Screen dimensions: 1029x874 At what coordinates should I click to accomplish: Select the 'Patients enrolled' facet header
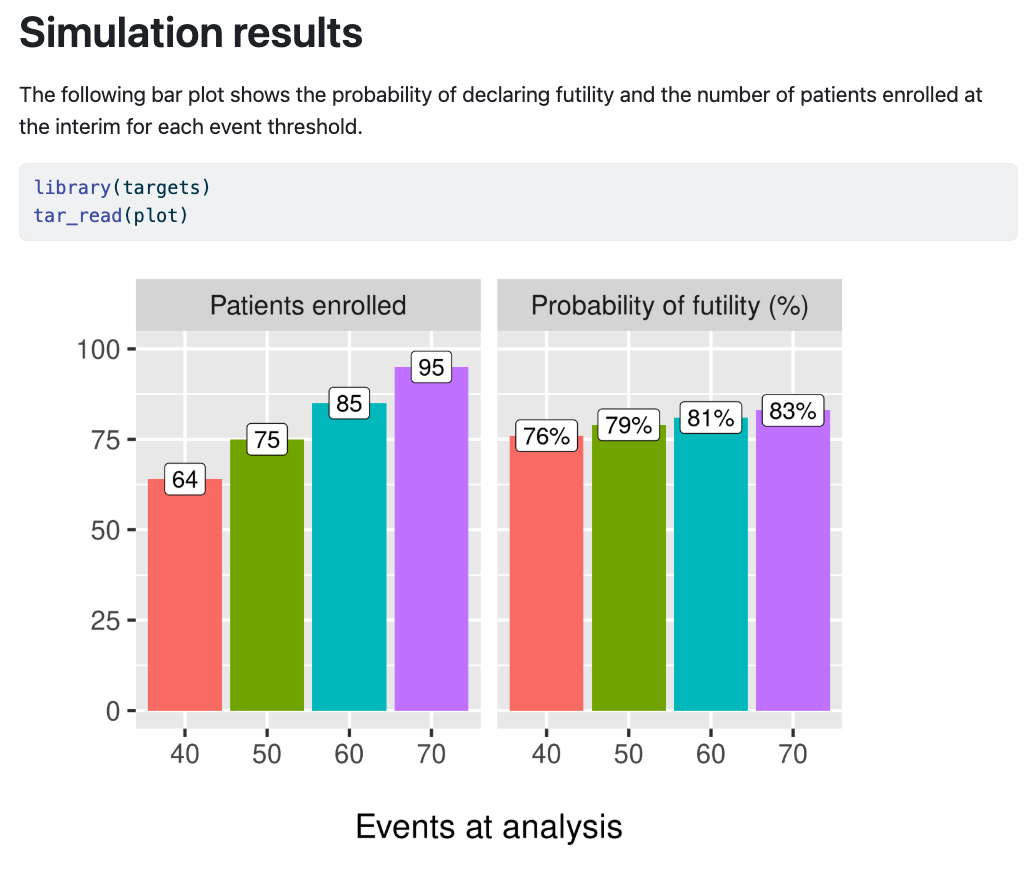click(x=308, y=305)
